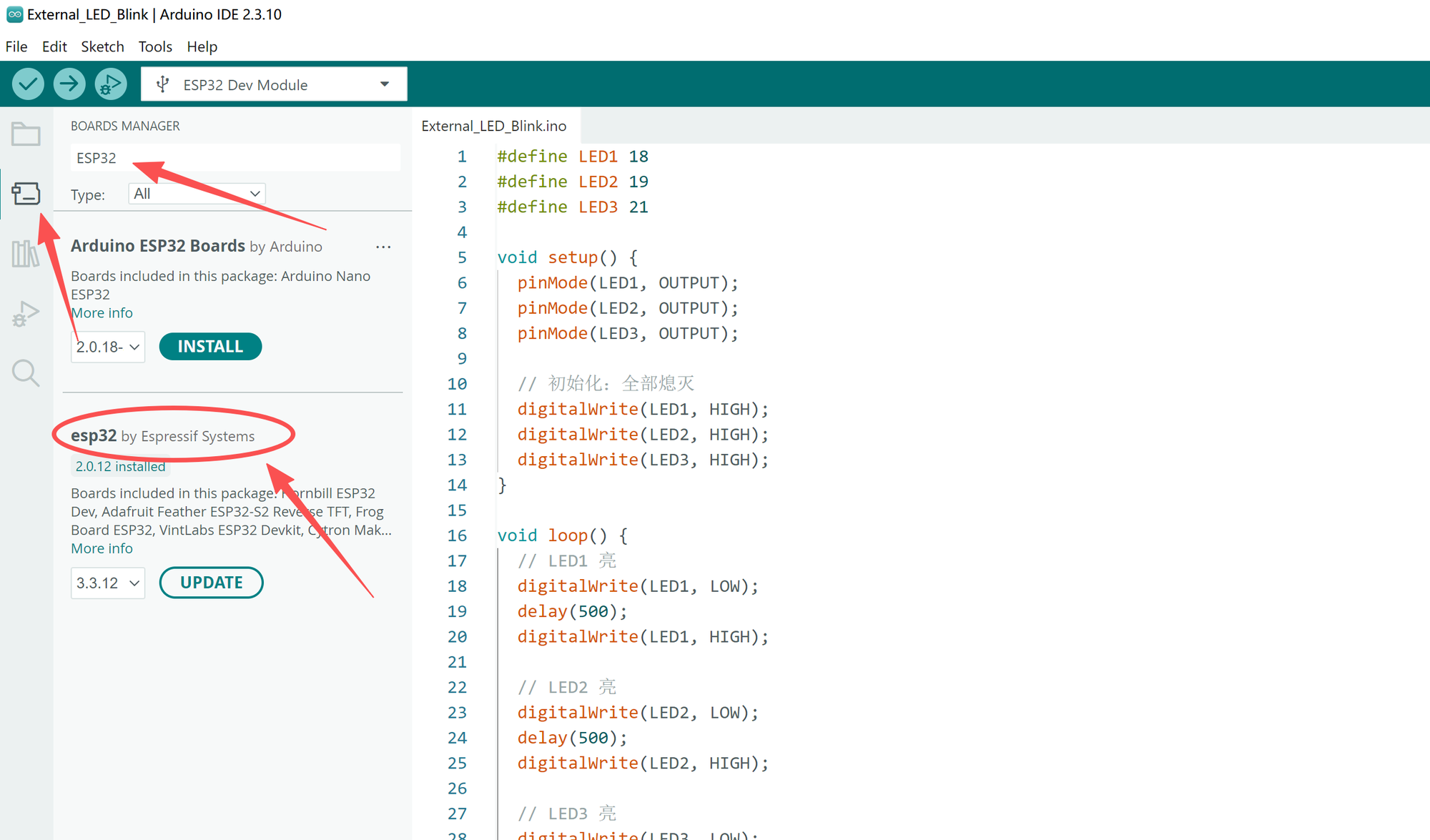Click the first 'delay(500);' on line 19
Image resolution: width=1430 pixels, height=840 pixels.
pyautogui.click(x=572, y=611)
